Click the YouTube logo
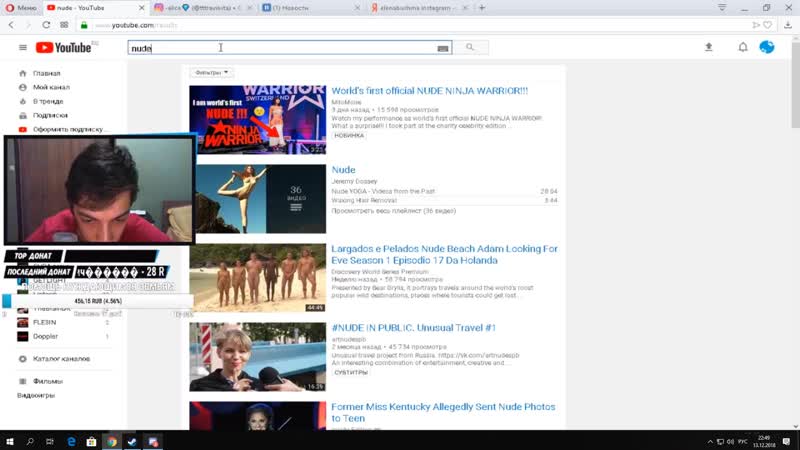The width and height of the screenshot is (800, 450). (64, 47)
